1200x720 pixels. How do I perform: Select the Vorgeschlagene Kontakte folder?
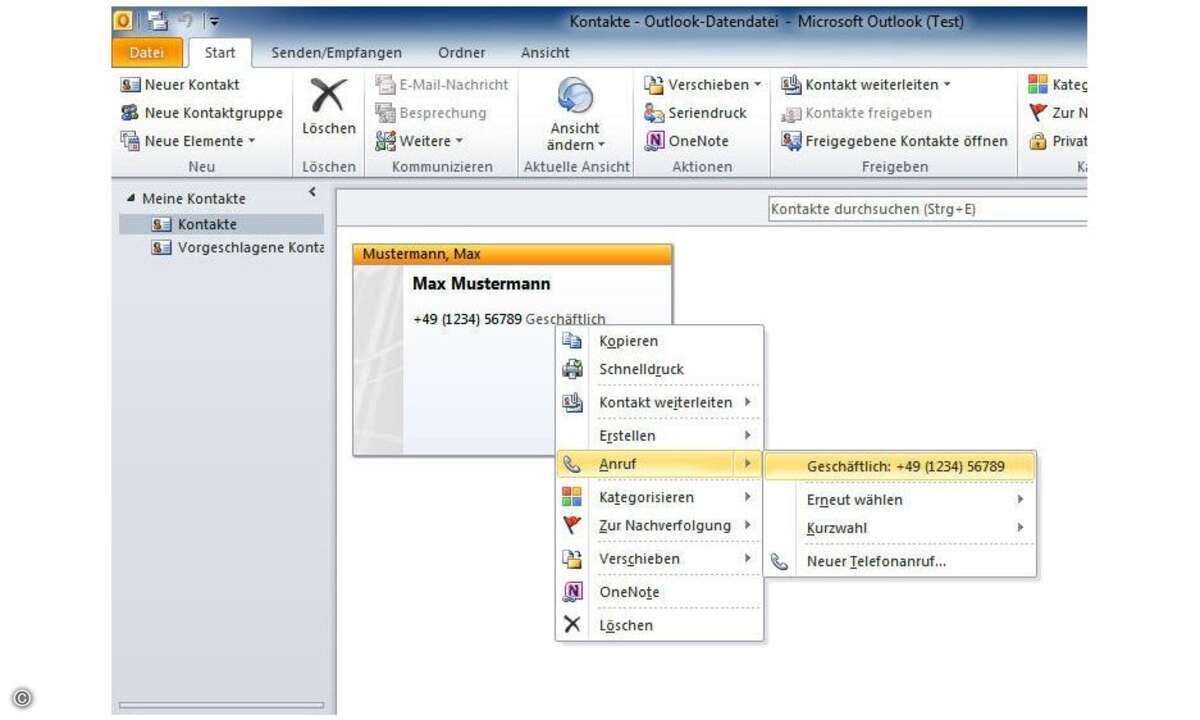pyautogui.click(x=237, y=247)
